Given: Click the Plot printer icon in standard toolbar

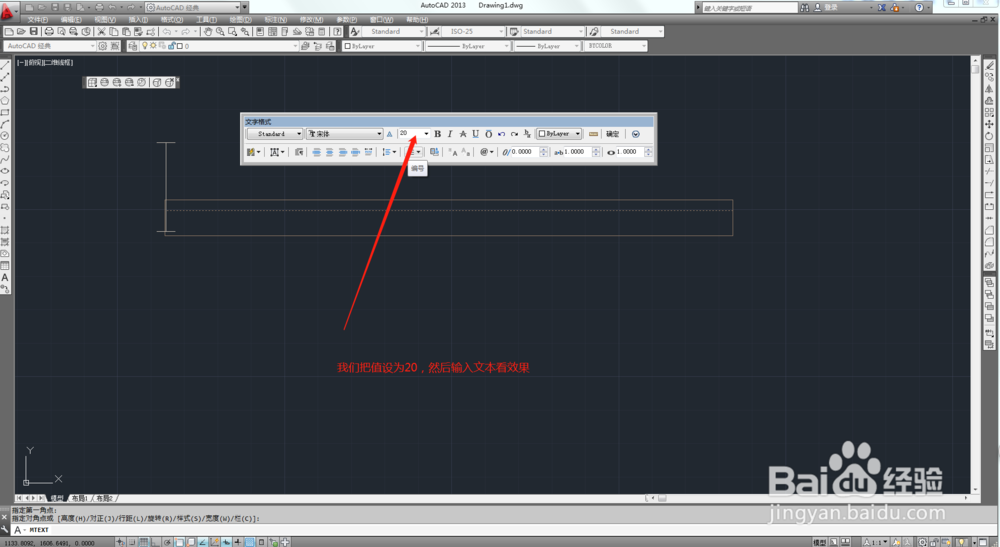Looking at the screenshot, I should click(49, 31).
